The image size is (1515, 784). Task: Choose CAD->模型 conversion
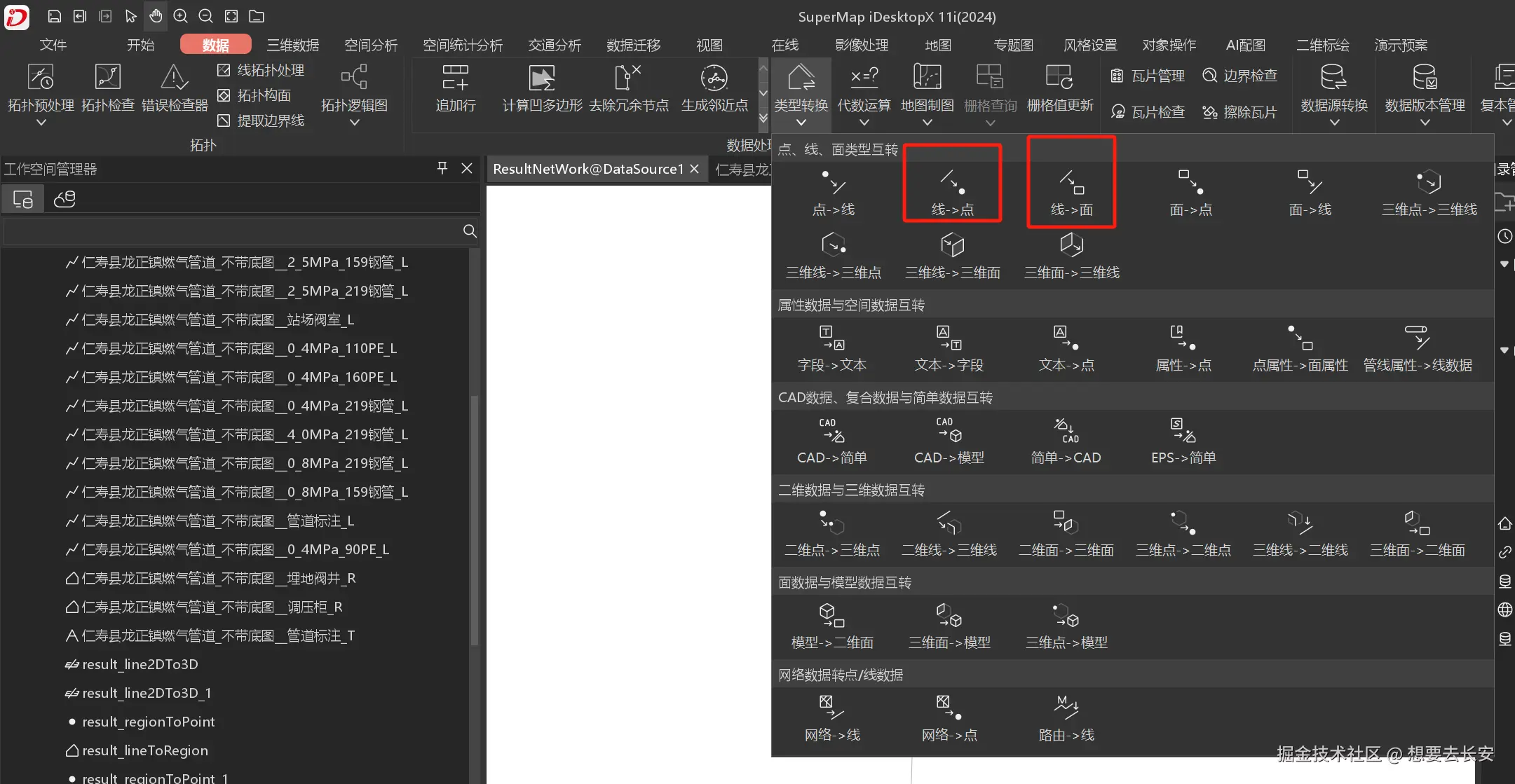coord(949,440)
